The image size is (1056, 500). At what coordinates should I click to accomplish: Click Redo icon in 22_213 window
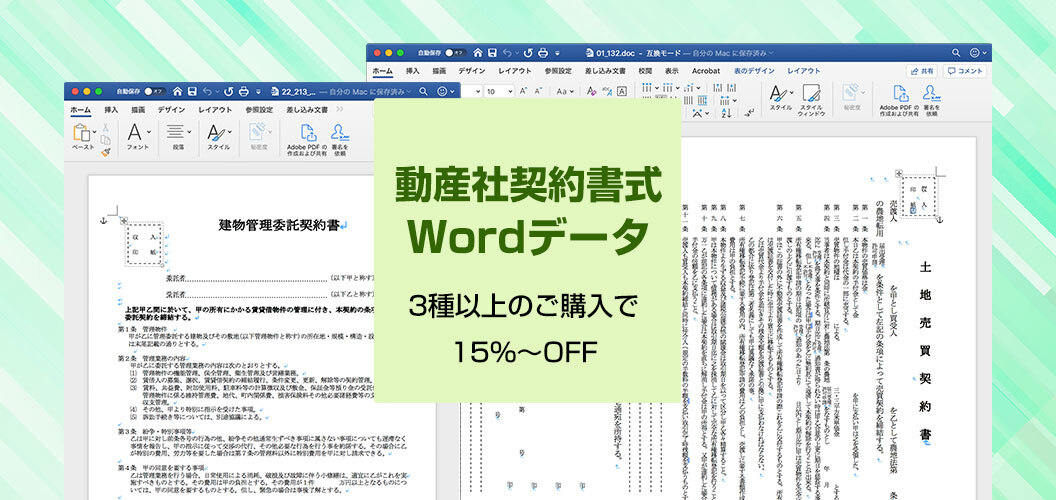click(228, 91)
